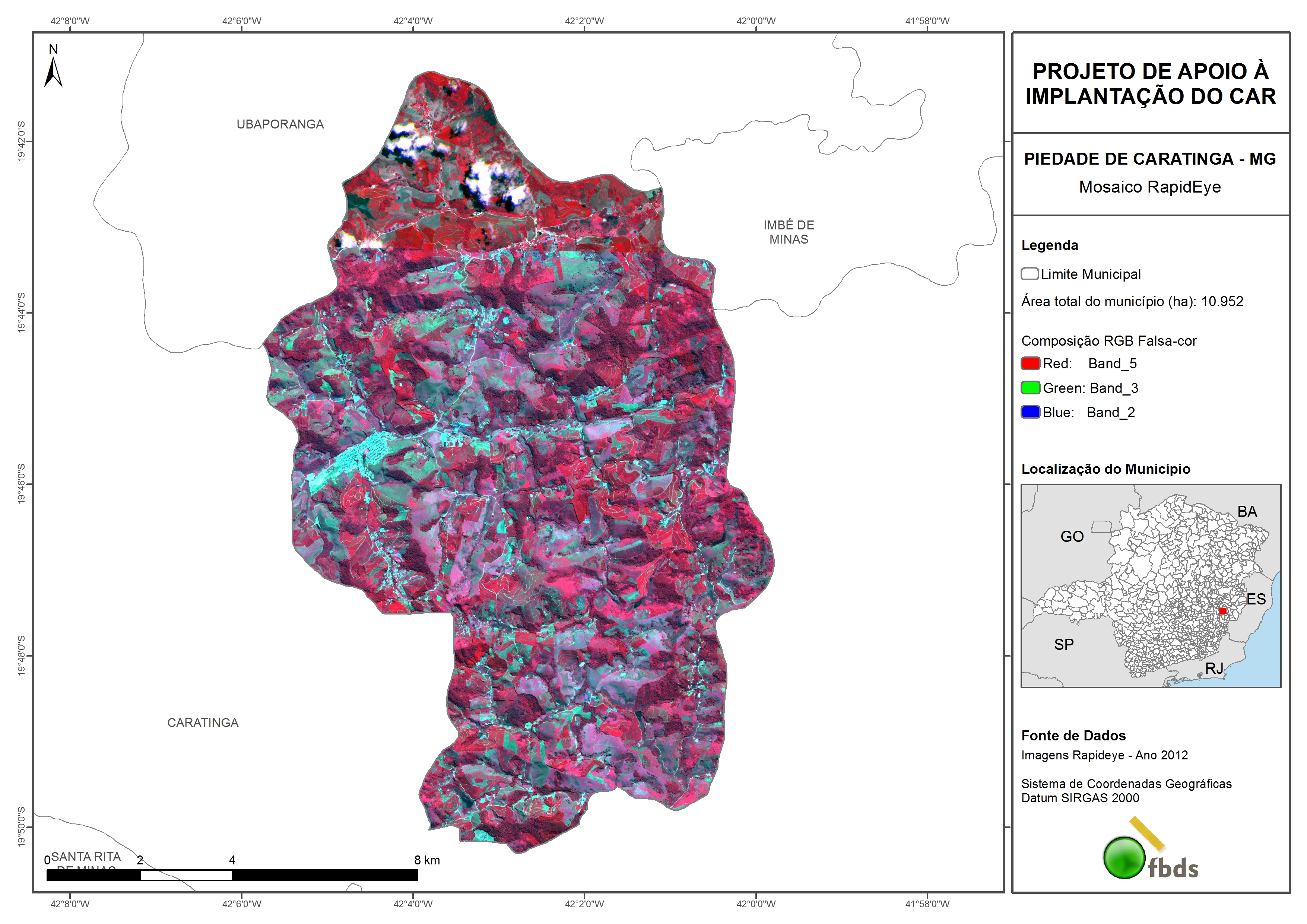Viewport: 1307px width, 924px height.
Task: Click the 8 km scale label
Action: click(427, 860)
